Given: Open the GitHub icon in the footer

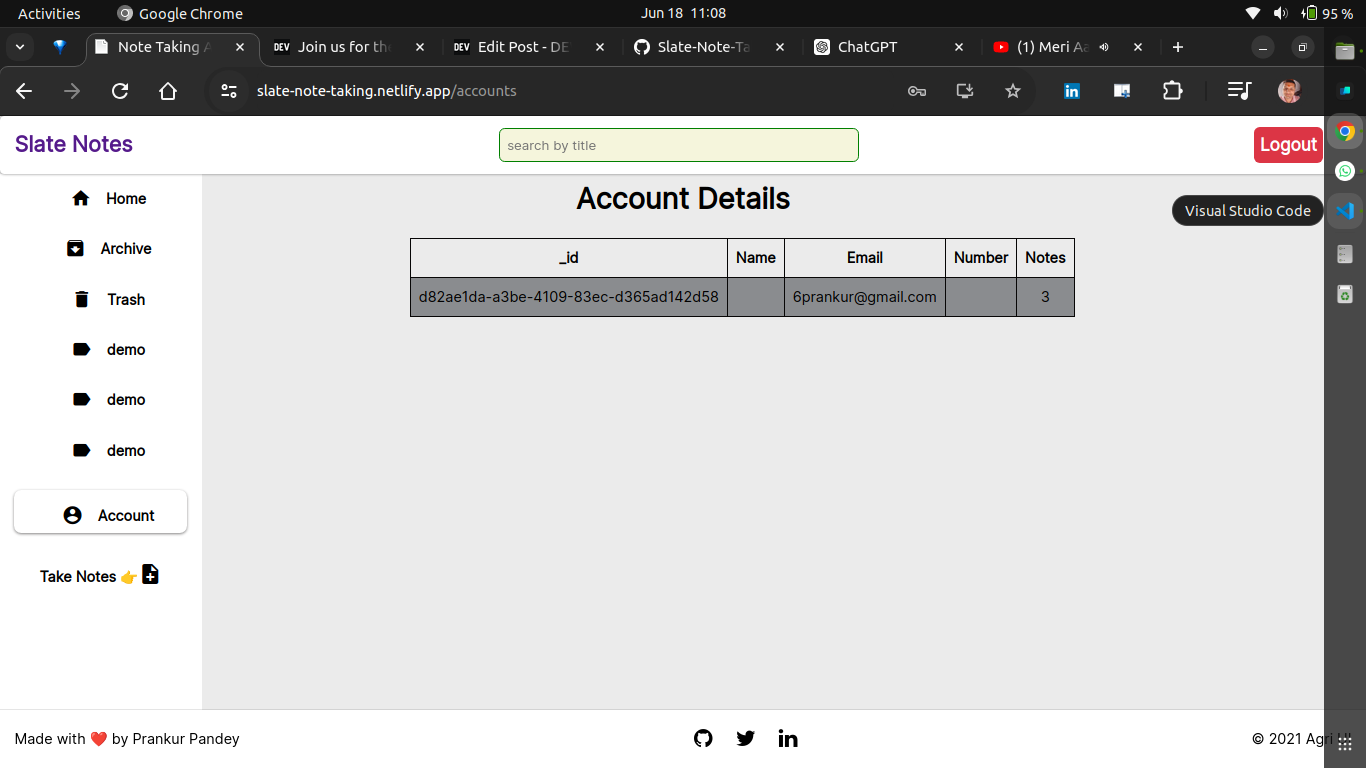Looking at the screenshot, I should pos(703,738).
